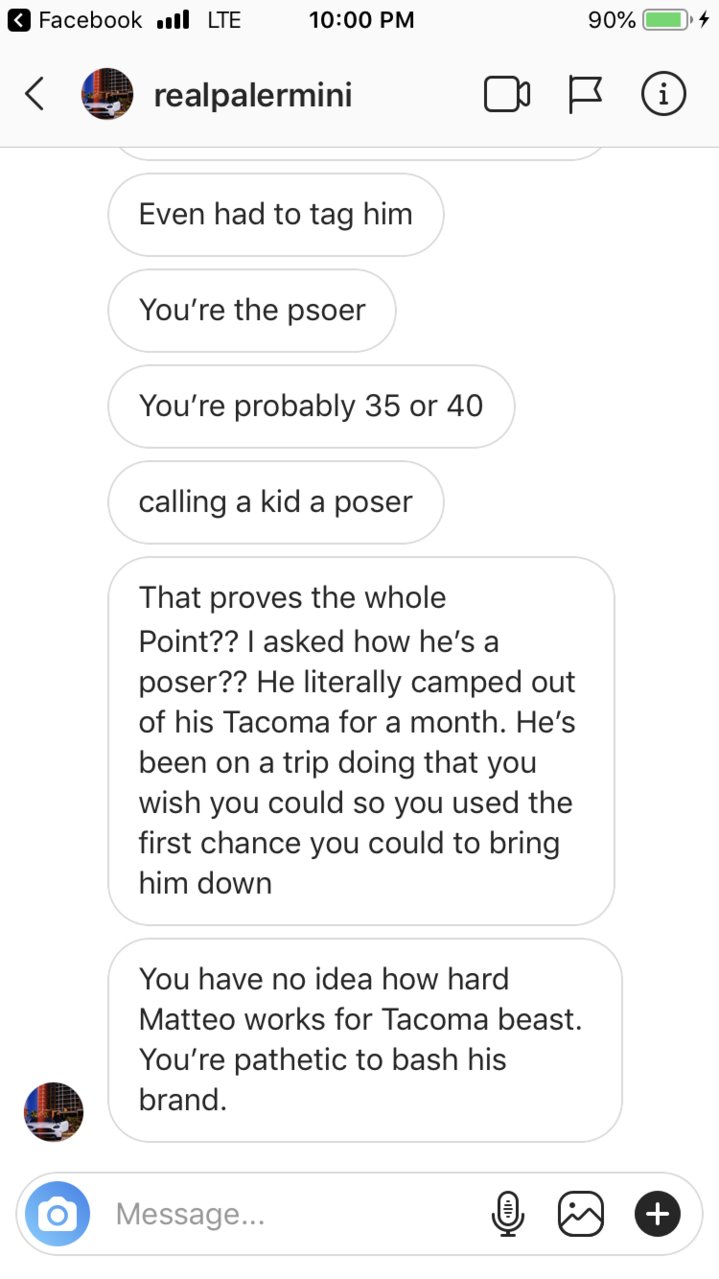719x1279 pixels.
Task: Open the photo gallery icon
Action: [581, 1214]
